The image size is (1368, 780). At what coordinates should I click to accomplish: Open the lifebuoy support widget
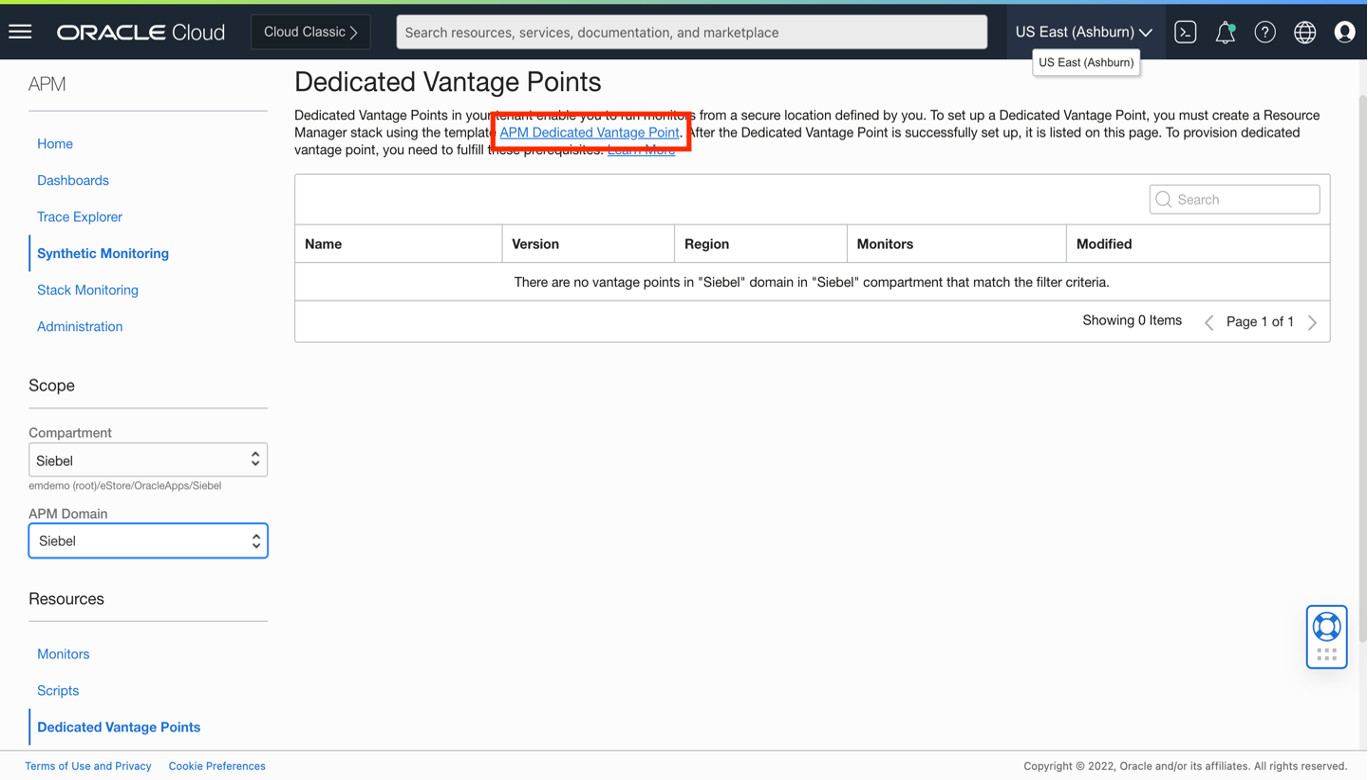click(x=1327, y=636)
